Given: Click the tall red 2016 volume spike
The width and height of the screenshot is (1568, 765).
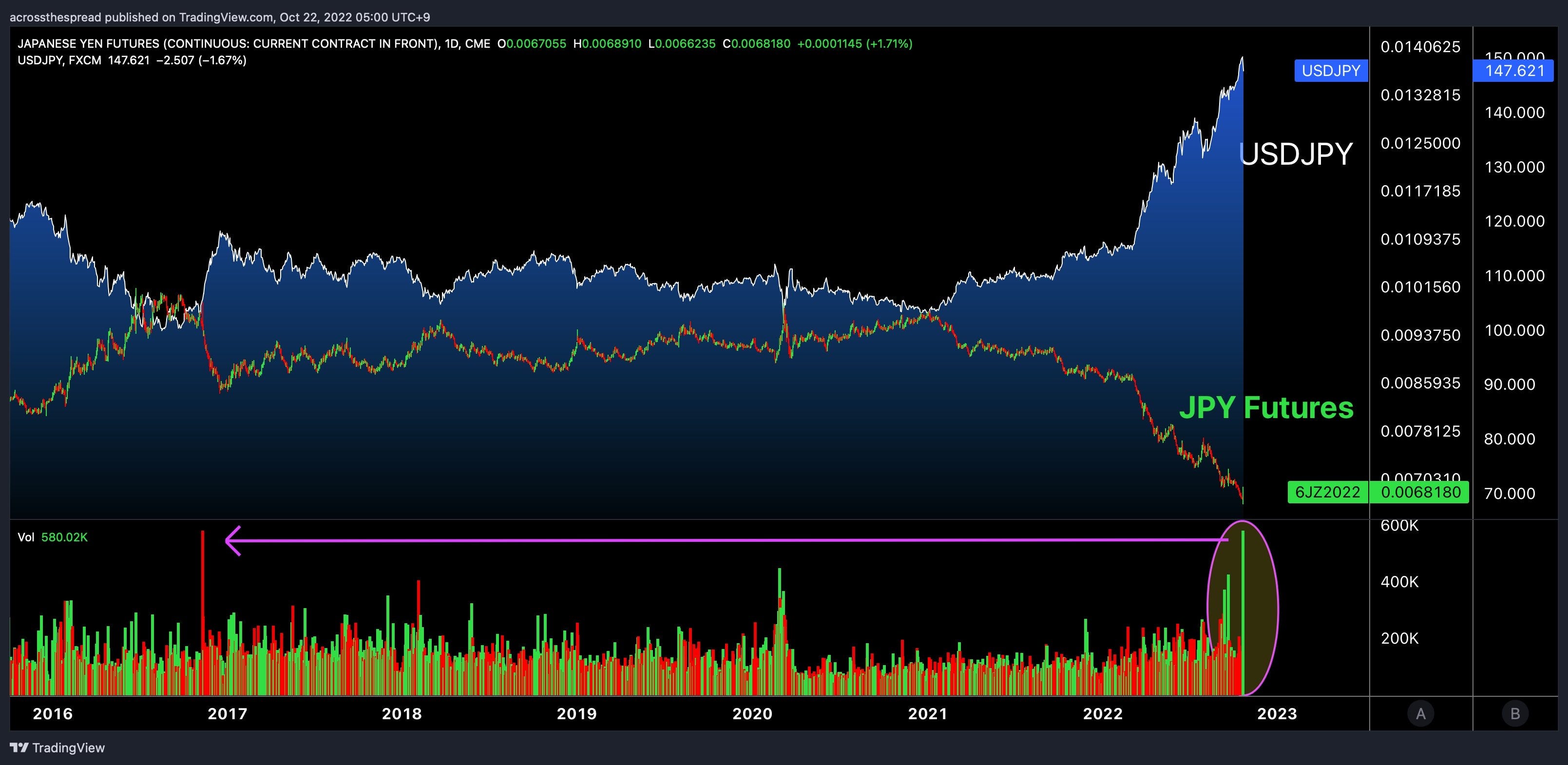Looking at the screenshot, I should tap(203, 613).
